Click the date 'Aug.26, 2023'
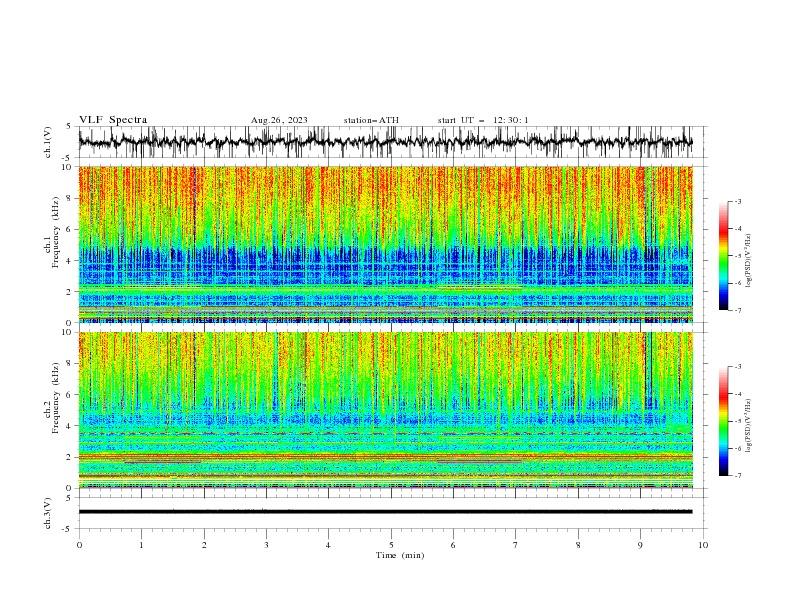 pyautogui.click(x=279, y=120)
